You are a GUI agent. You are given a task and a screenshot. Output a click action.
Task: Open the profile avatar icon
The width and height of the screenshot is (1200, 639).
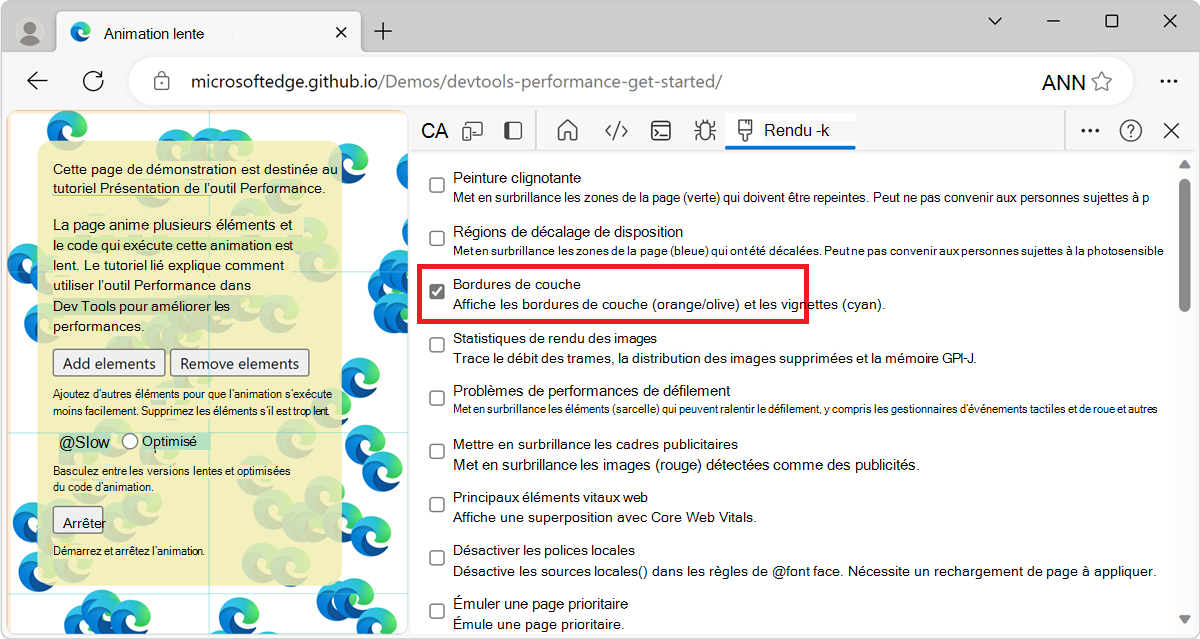click(x=31, y=32)
